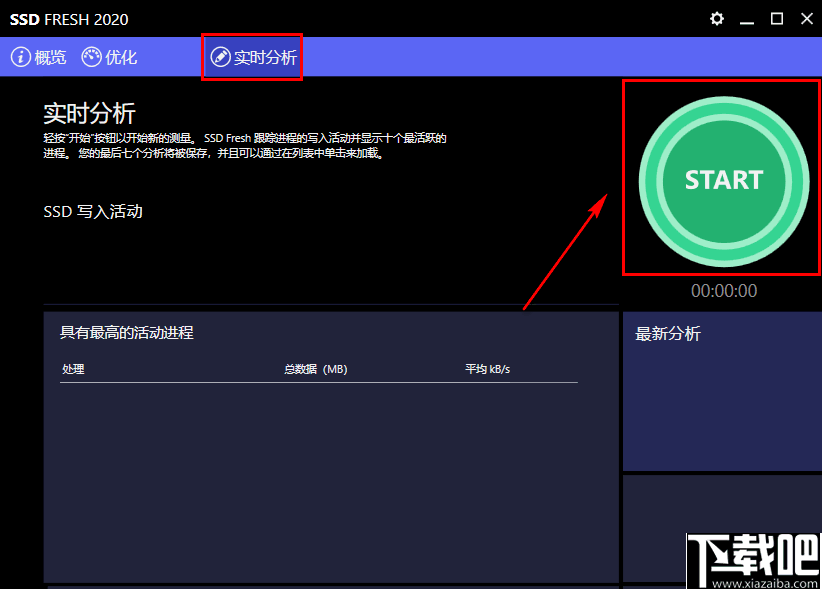Click the pen icon on the 实时分析 button

(x=221, y=57)
